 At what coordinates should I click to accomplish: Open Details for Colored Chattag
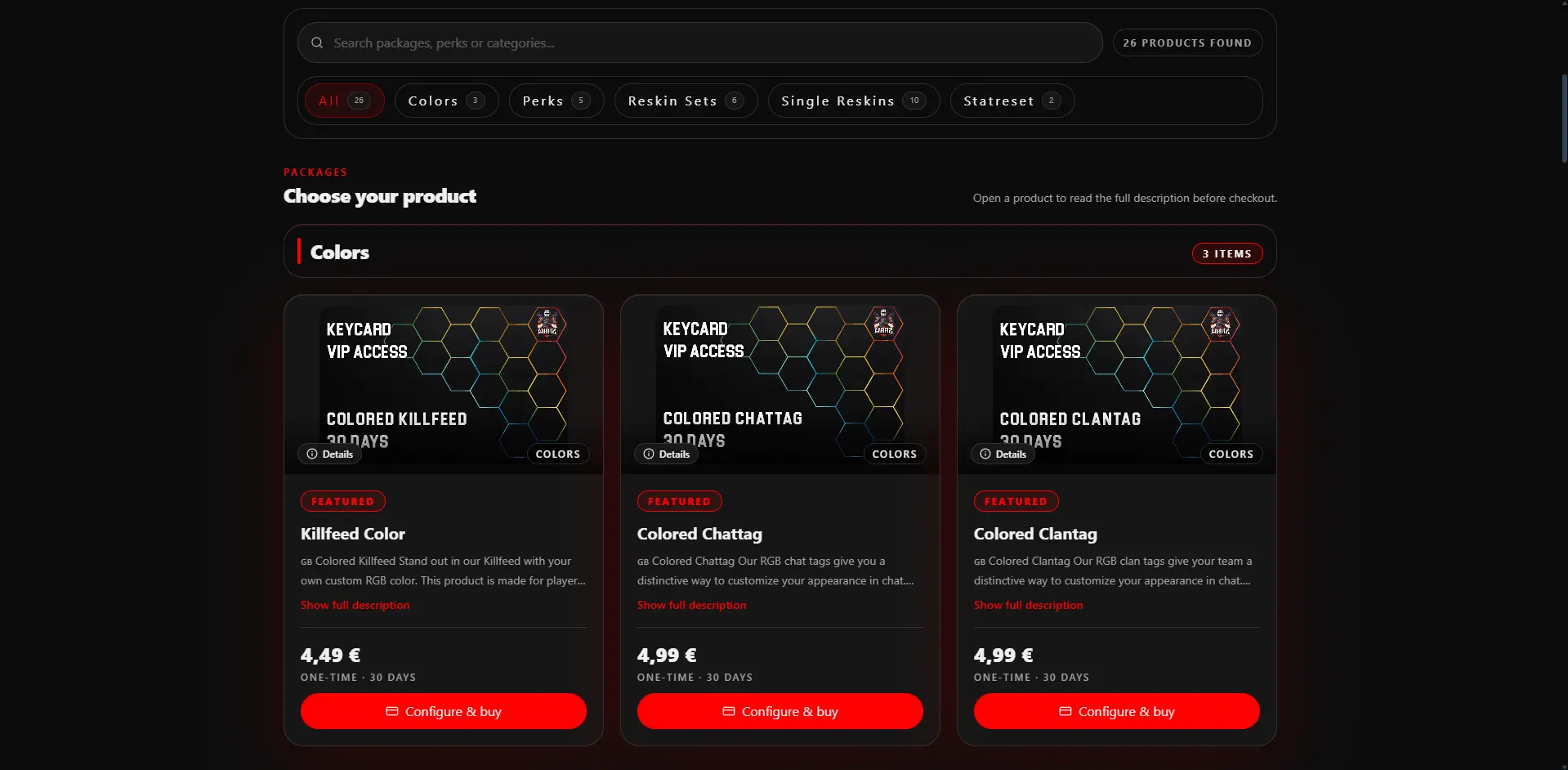tap(667, 454)
